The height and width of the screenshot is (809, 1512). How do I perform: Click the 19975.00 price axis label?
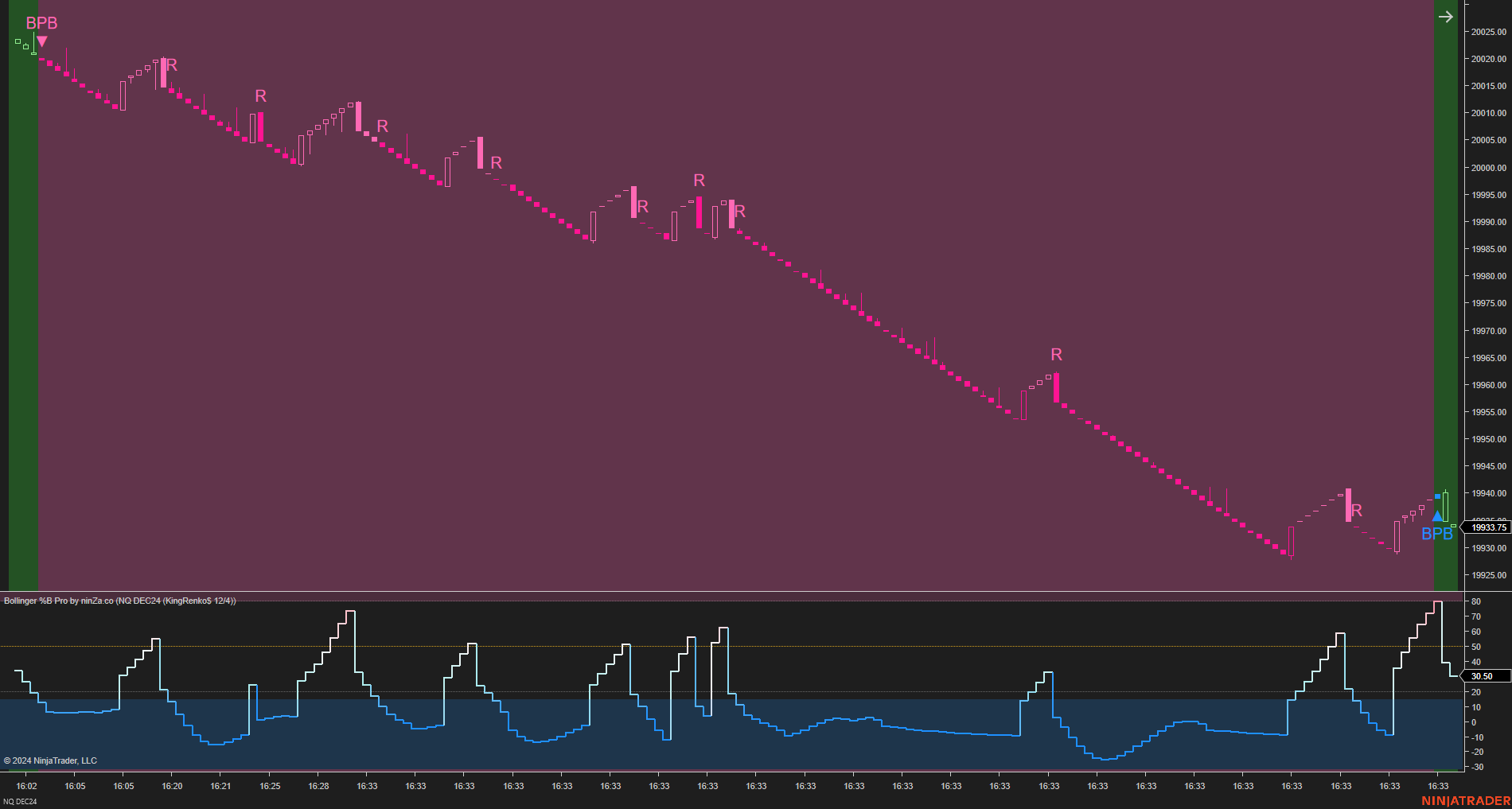click(x=1488, y=303)
